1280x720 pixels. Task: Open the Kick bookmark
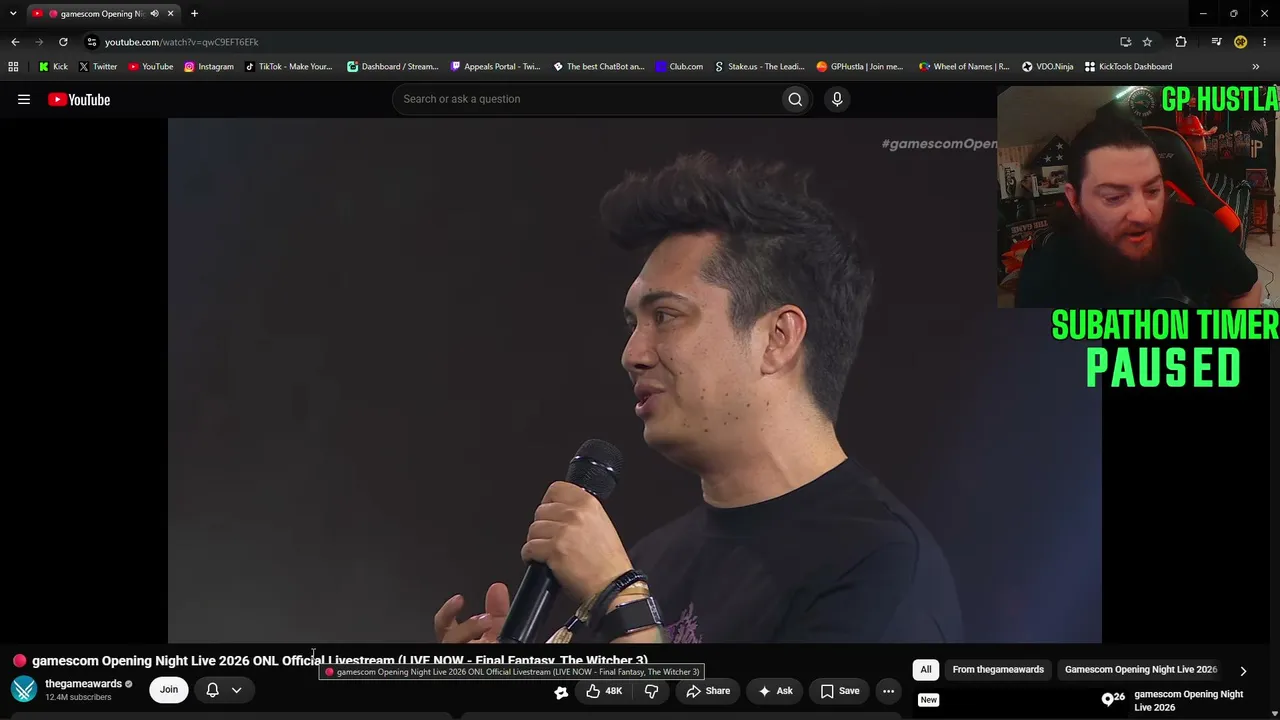coord(53,67)
